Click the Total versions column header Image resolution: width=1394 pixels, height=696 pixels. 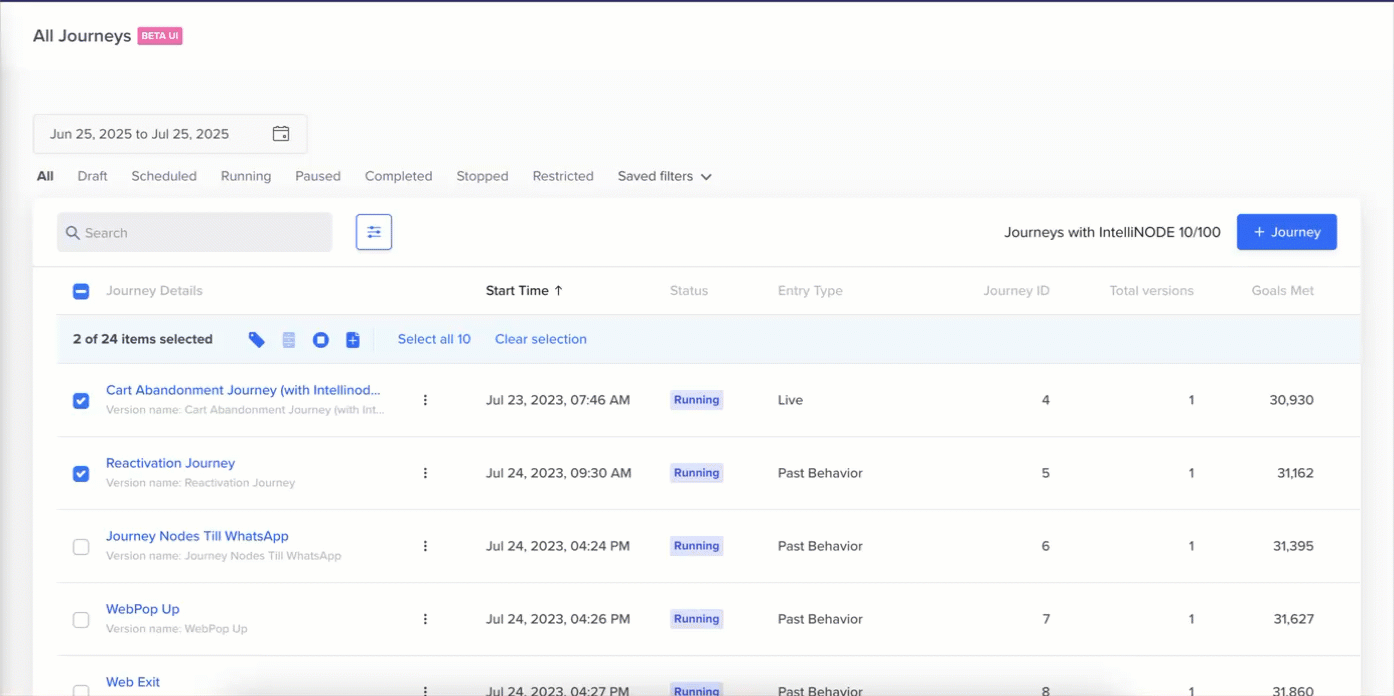tap(1151, 291)
